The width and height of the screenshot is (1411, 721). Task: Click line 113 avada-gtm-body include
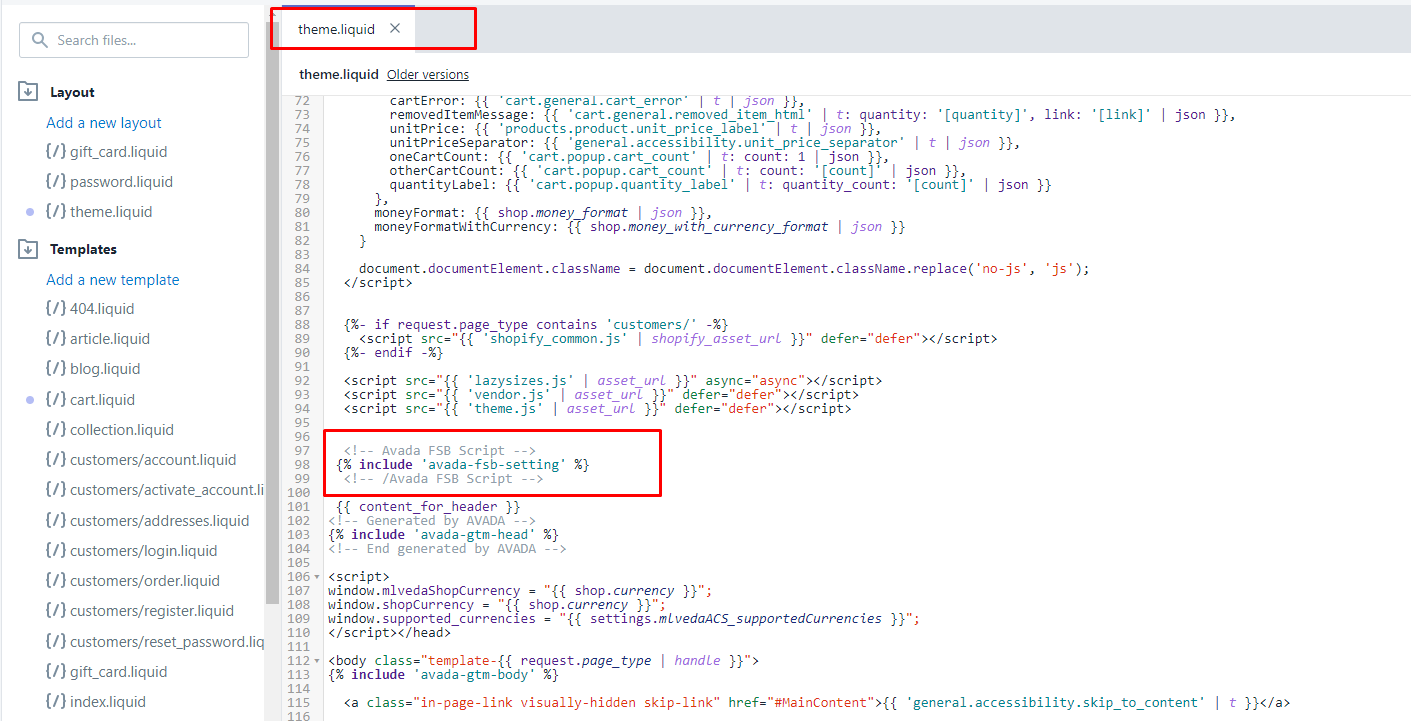tap(443, 675)
